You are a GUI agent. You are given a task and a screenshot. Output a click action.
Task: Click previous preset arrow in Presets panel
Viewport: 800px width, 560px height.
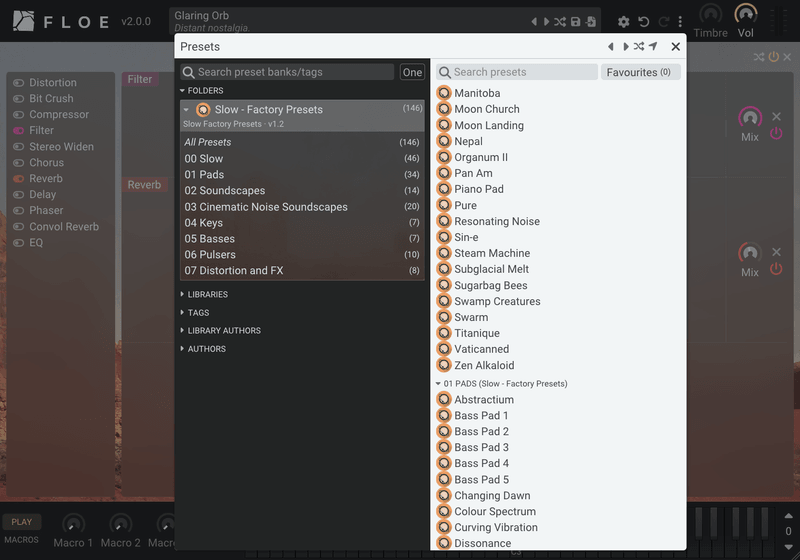pyautogui.click(x=611, y=47)
